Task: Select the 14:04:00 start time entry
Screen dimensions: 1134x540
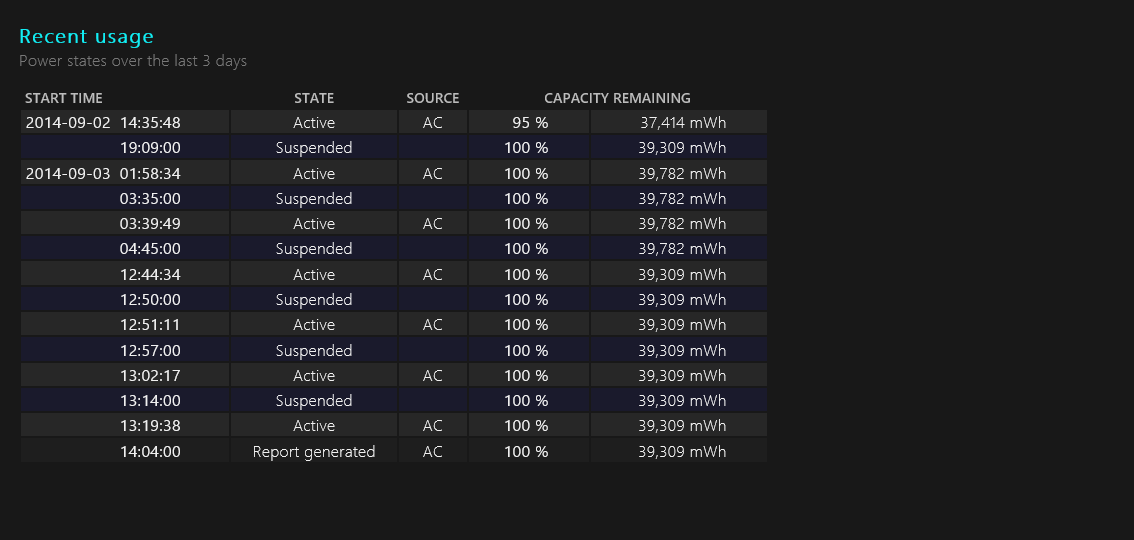Action: [150, 452]
